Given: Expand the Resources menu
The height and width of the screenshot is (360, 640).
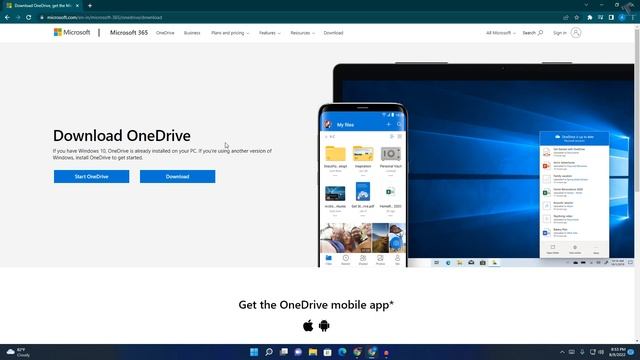Looking at the screenshot, I should [302, 33].
